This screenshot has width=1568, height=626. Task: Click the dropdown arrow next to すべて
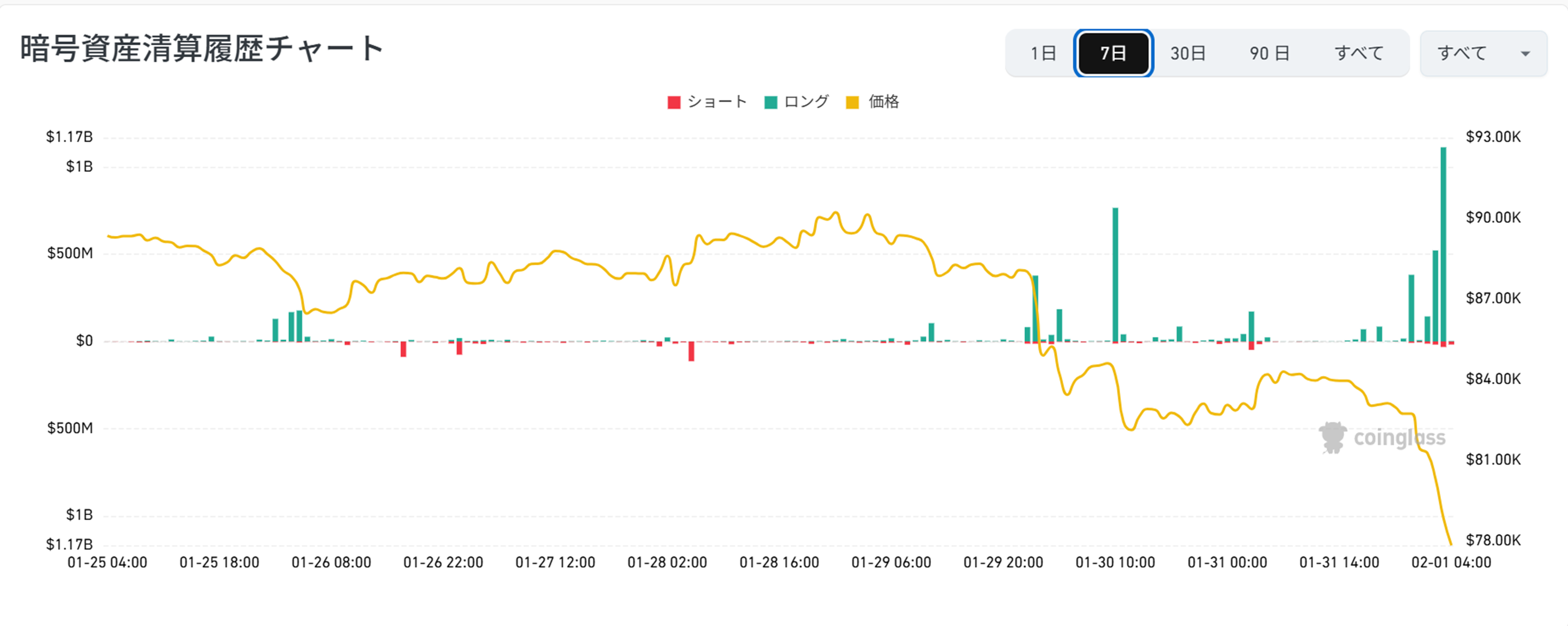click(1525, 54)
